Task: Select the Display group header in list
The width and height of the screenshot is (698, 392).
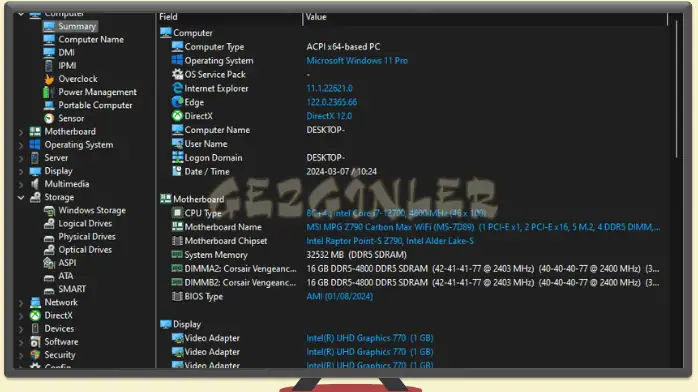Action: (x=181, y=324)
